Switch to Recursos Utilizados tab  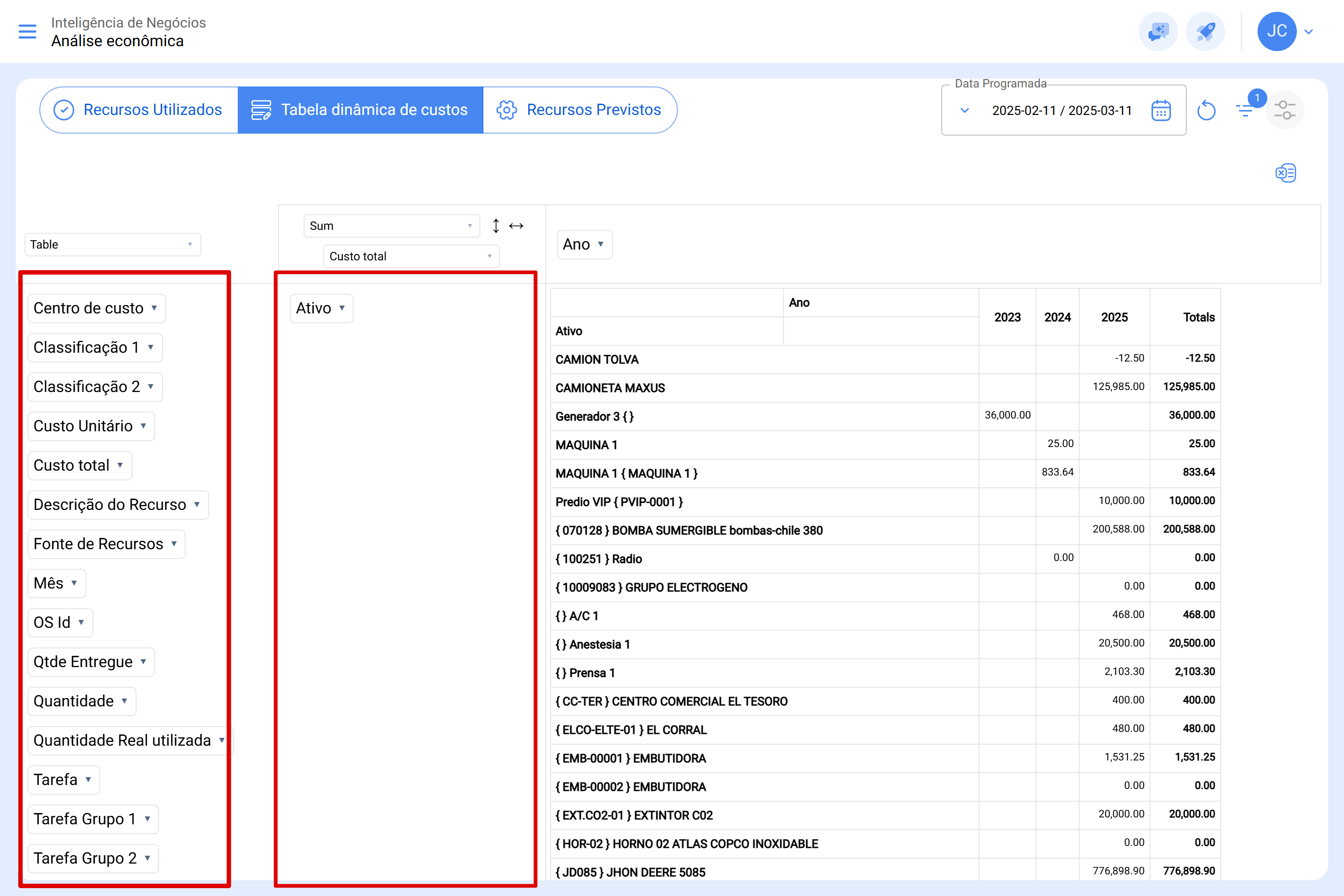click(x=139, y=110)
